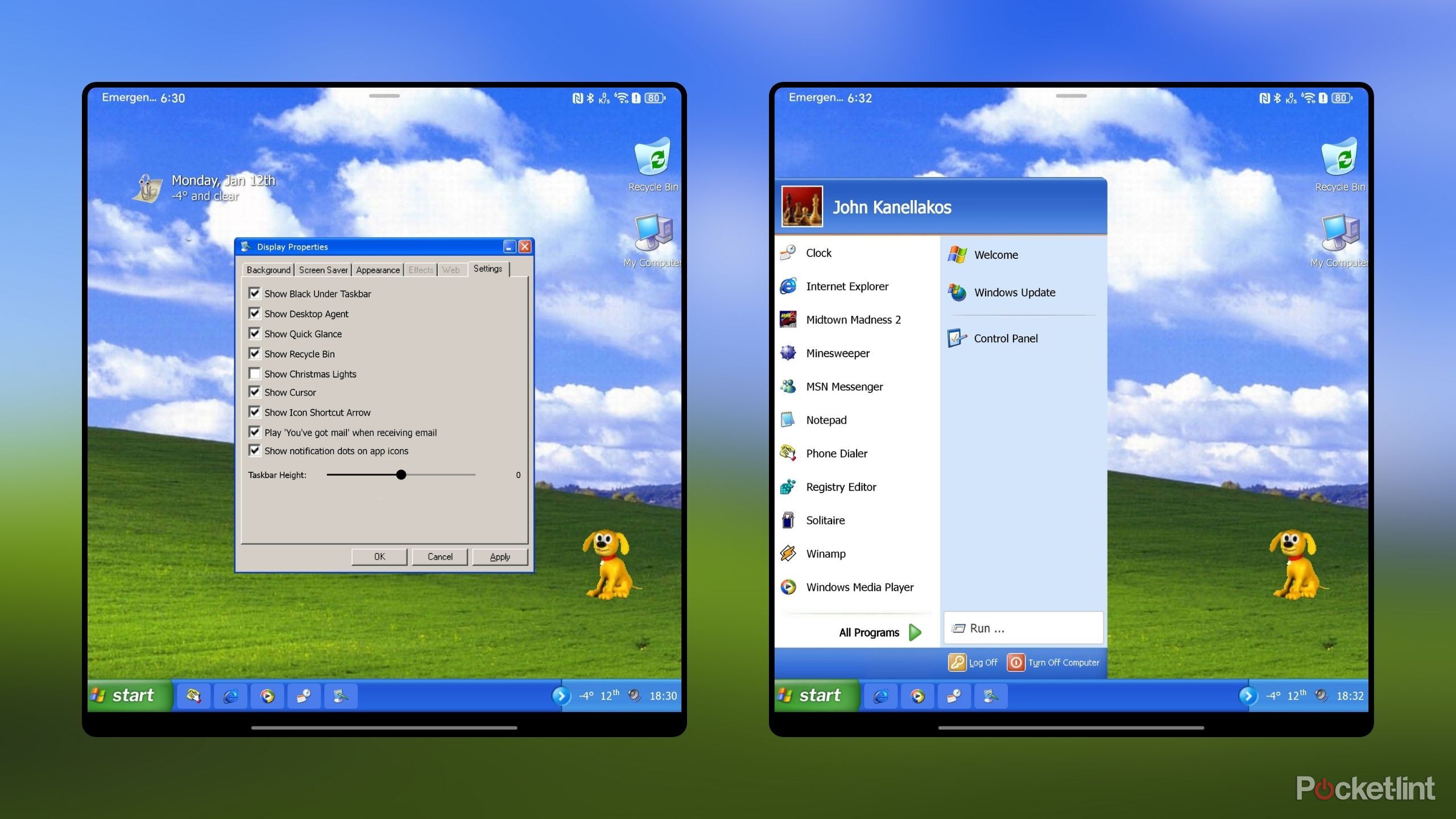
Task: Click the Windows Update icon
Action: 957,292
